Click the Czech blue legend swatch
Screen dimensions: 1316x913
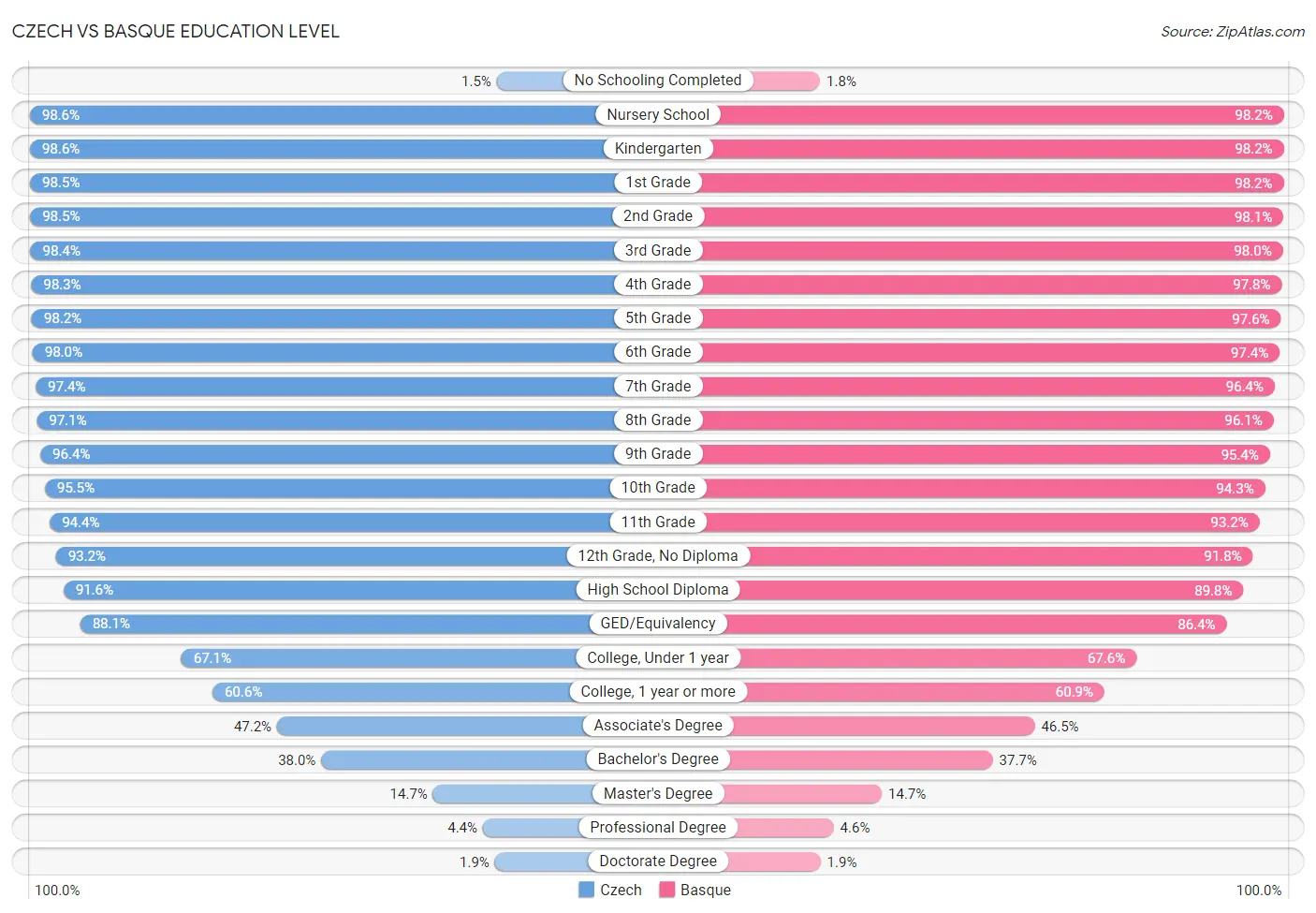(x=587, y=890)
